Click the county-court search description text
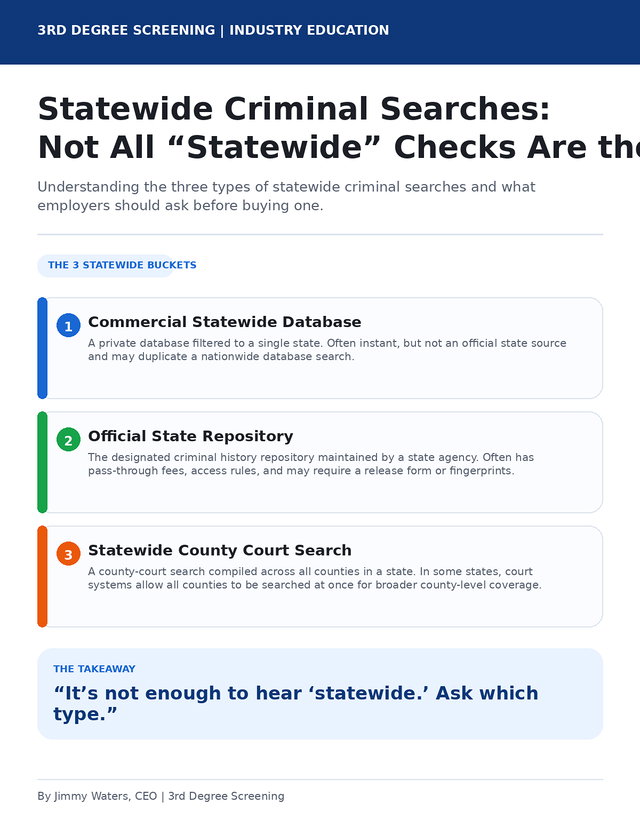 (x=314, y=578)
